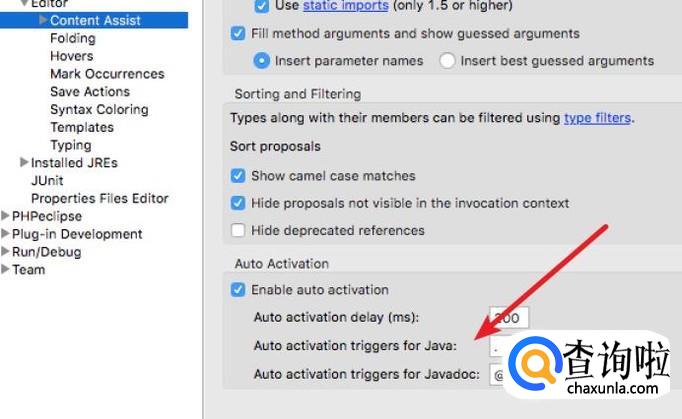Open the type filters link
Image resolution: width=682 pixels, height=419 pixels.
(x=597, y=118)
